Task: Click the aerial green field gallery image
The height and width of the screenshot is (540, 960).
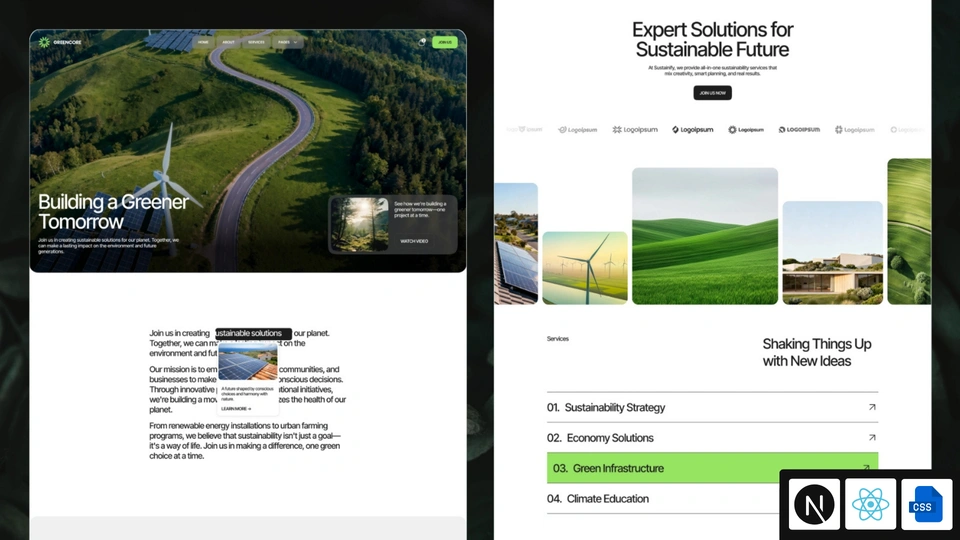Action: (x=909, y=231)
